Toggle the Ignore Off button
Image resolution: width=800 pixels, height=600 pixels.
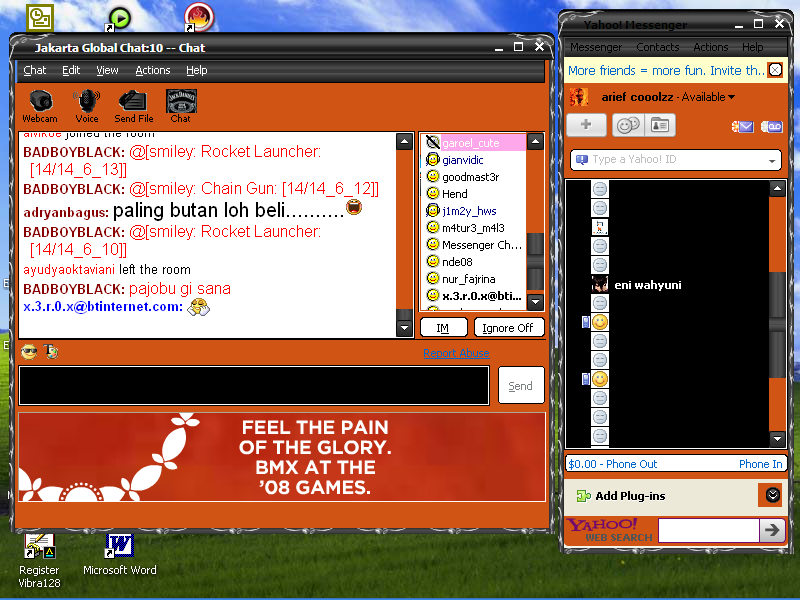point(509,328)
